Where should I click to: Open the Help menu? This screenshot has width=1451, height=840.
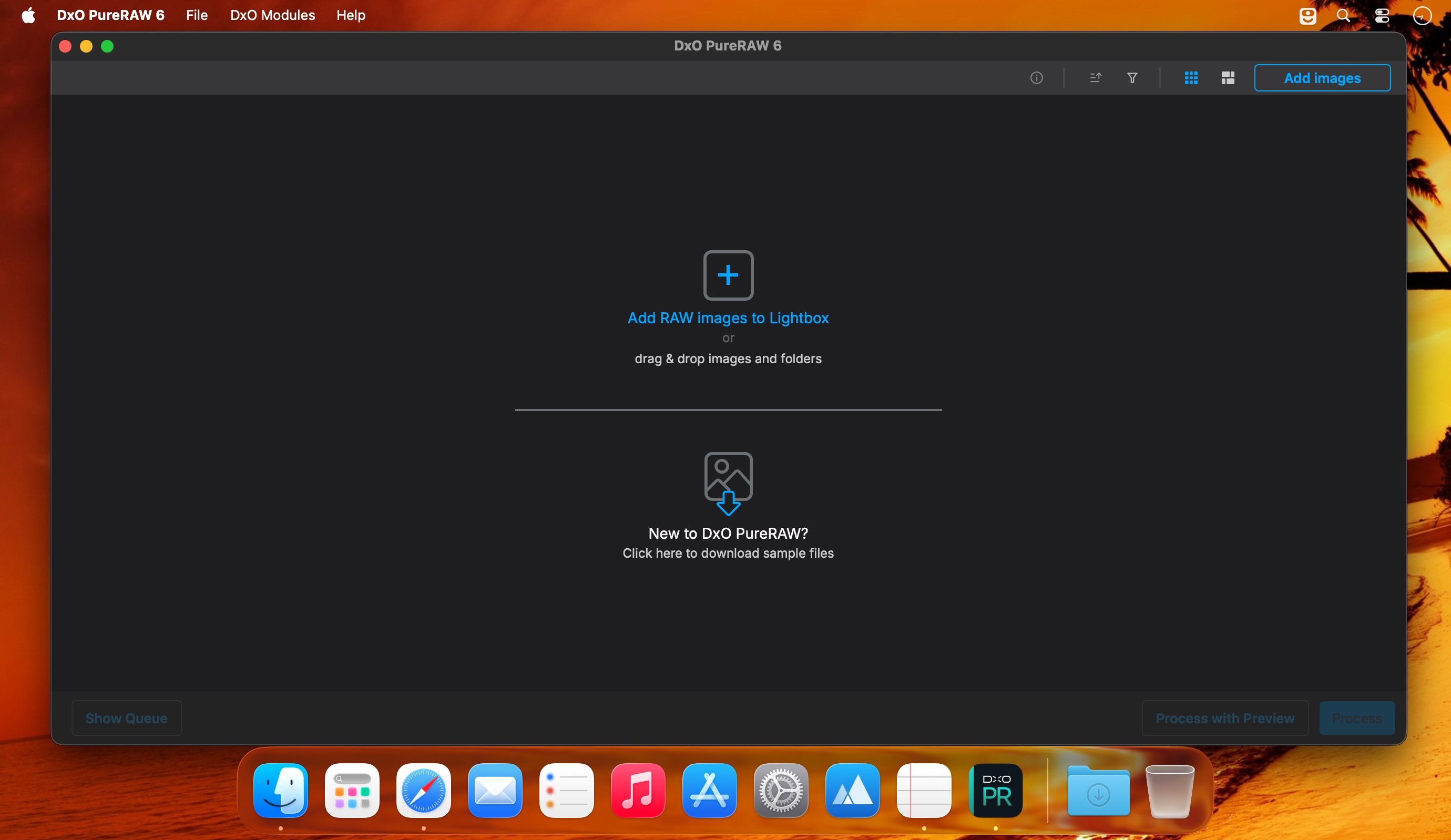point(351,15)
